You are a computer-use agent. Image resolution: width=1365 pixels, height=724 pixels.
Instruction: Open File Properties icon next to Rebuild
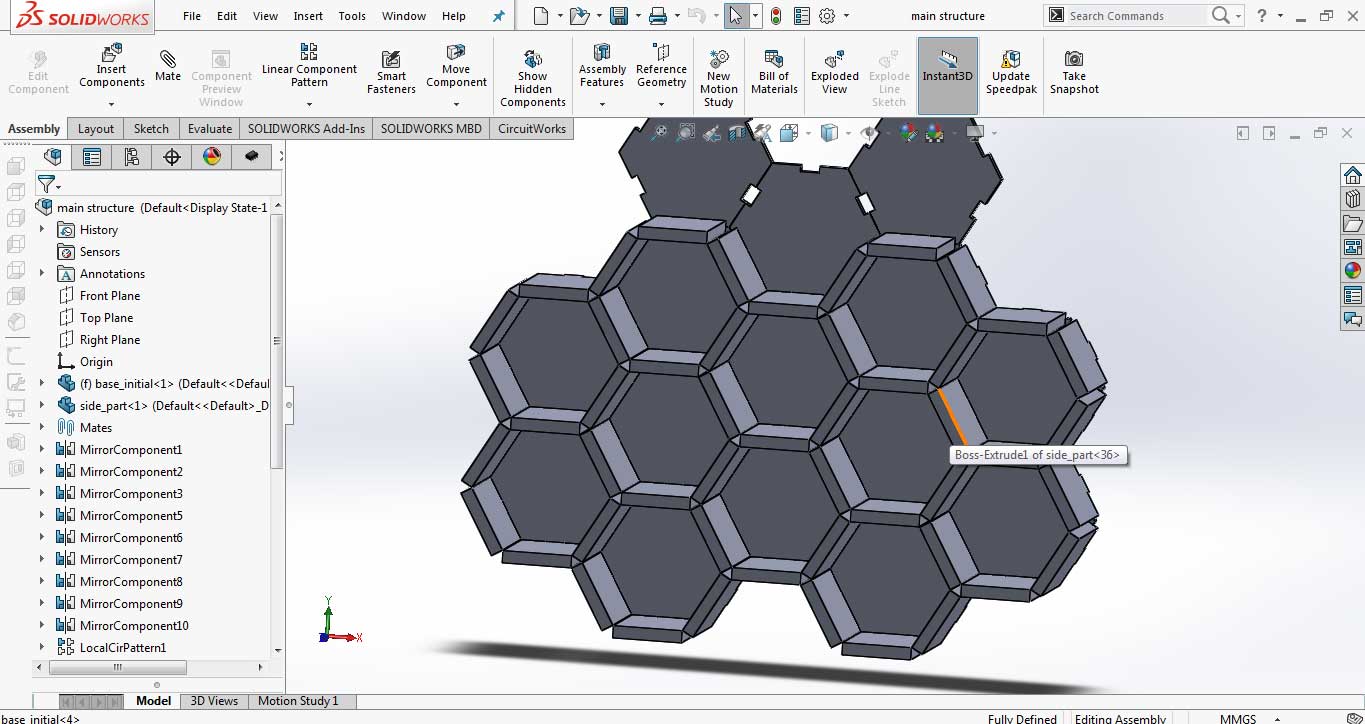pyautogui.click(x=801, y=16)
